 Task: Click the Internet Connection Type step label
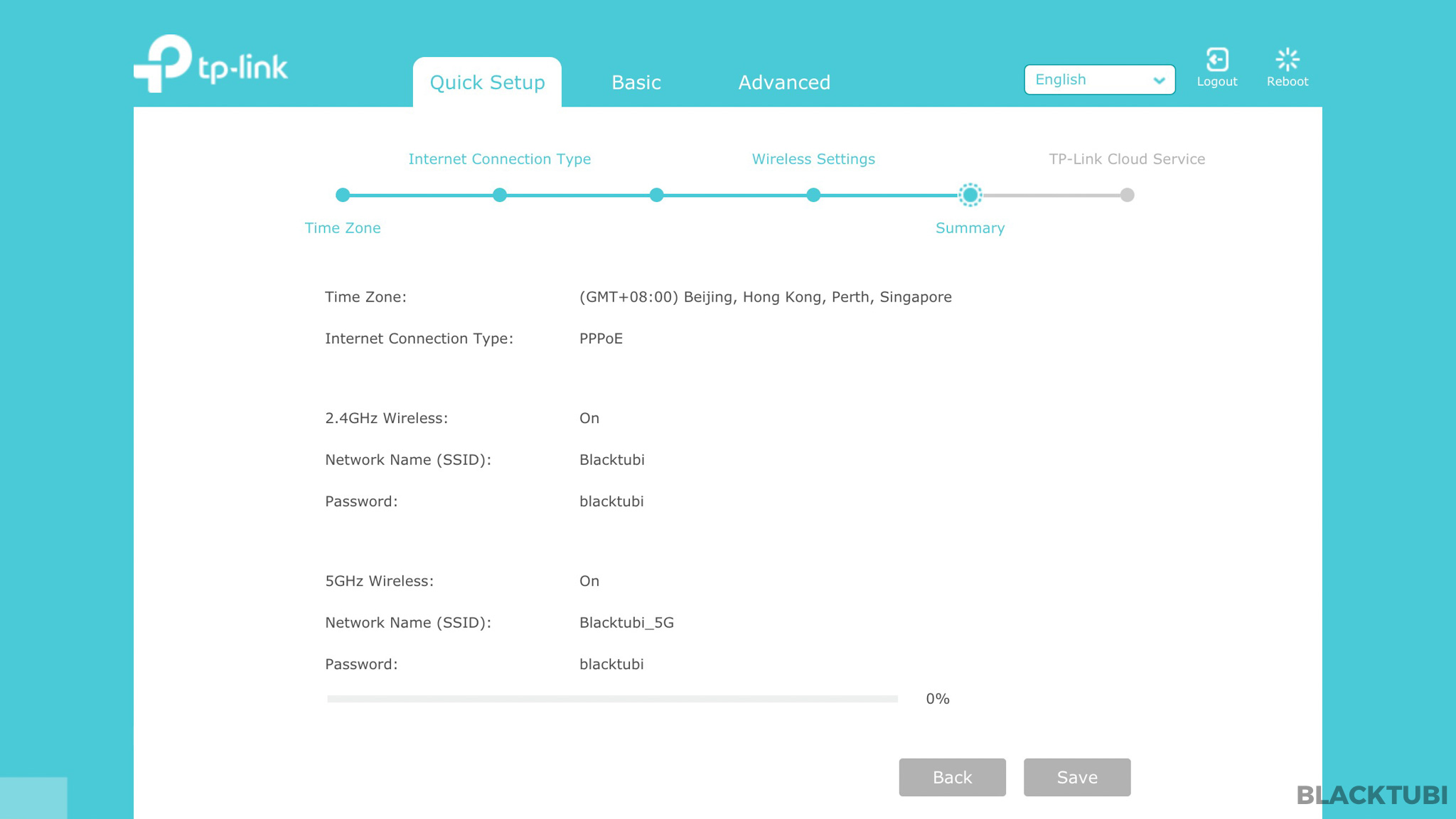[499, 159]
